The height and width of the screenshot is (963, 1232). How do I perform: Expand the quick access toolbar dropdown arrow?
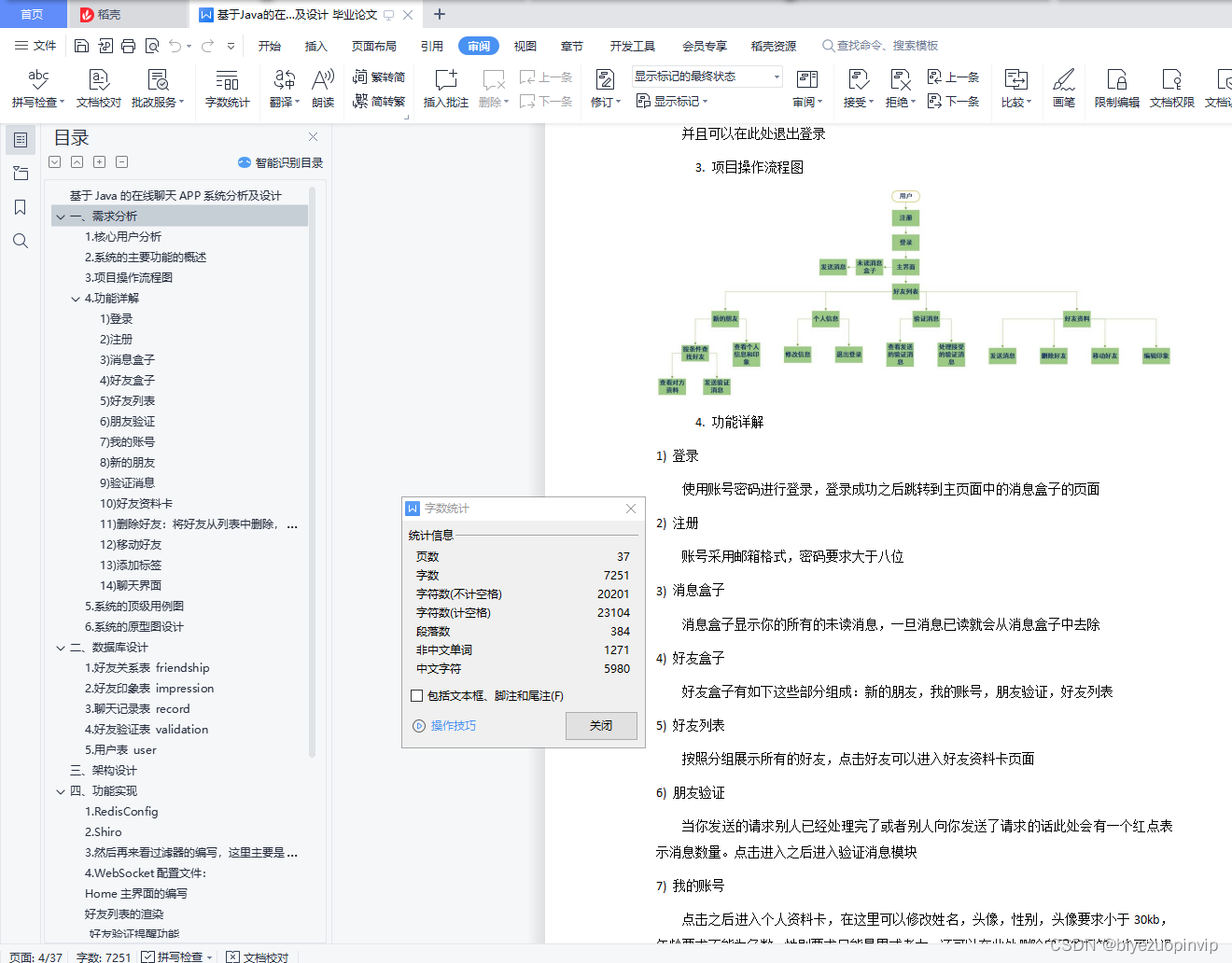click(x=231, y=46)
